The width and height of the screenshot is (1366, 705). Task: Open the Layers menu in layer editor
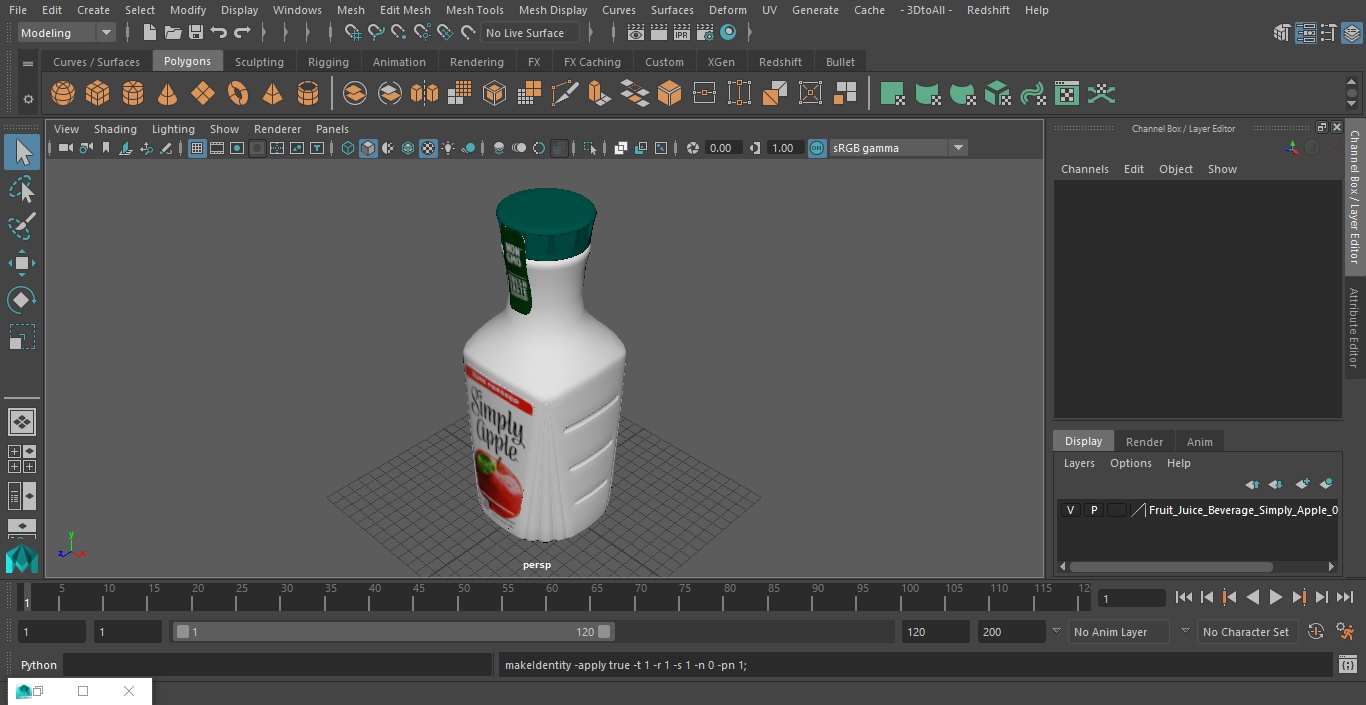click(1078, 463)
